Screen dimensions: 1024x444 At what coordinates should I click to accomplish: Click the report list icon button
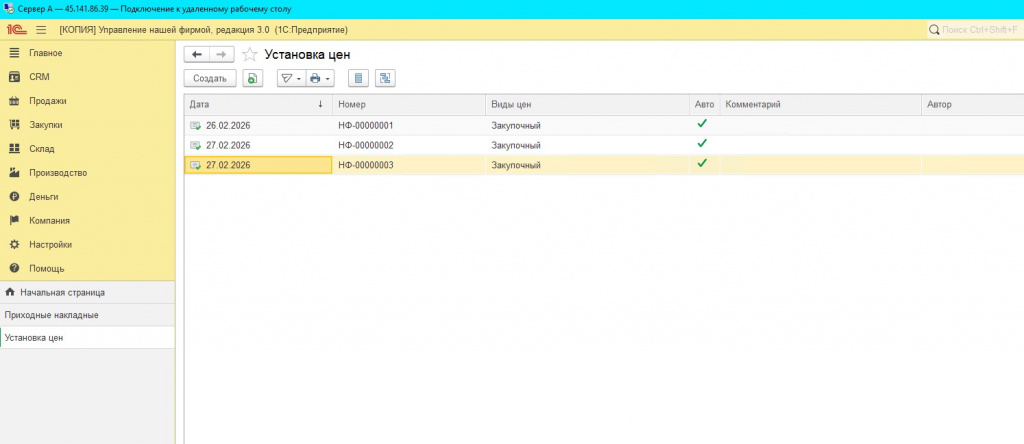click(x=358, y=78)
